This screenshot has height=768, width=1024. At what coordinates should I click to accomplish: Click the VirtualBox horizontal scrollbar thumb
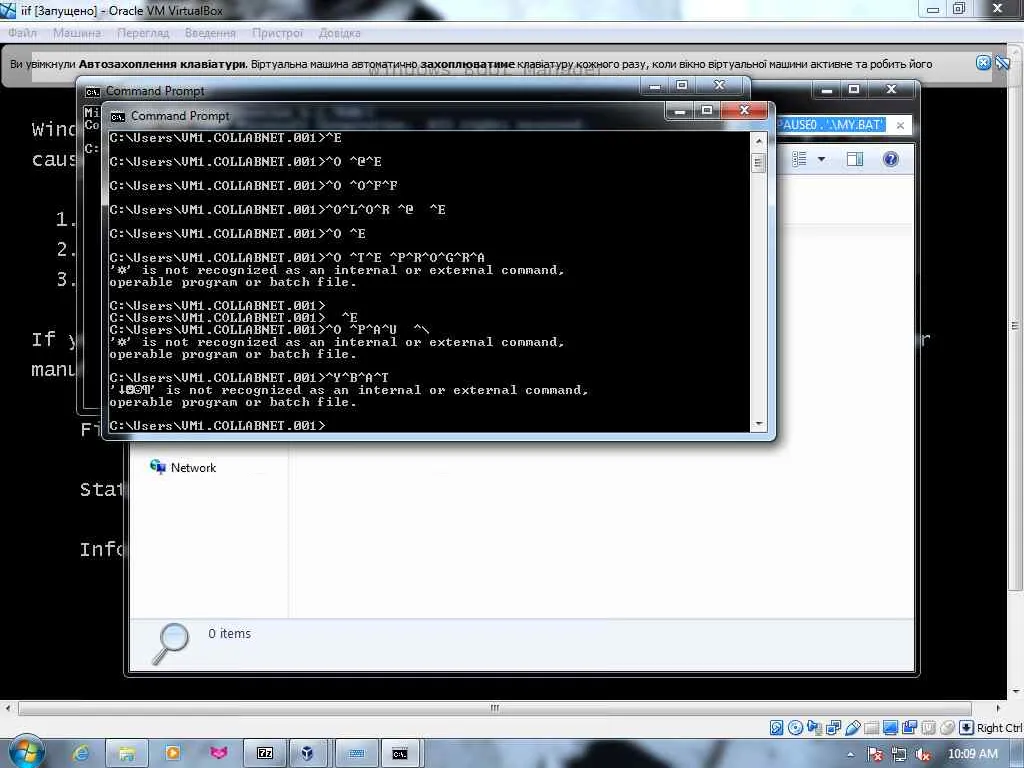(x=494, y=708)
